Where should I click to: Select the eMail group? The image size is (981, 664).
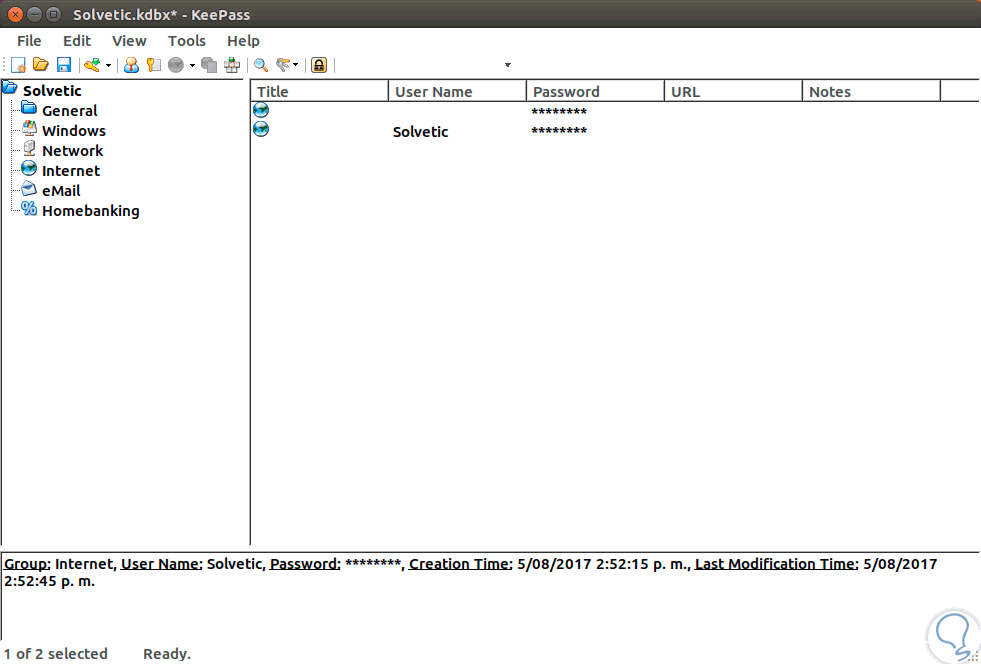61,191
